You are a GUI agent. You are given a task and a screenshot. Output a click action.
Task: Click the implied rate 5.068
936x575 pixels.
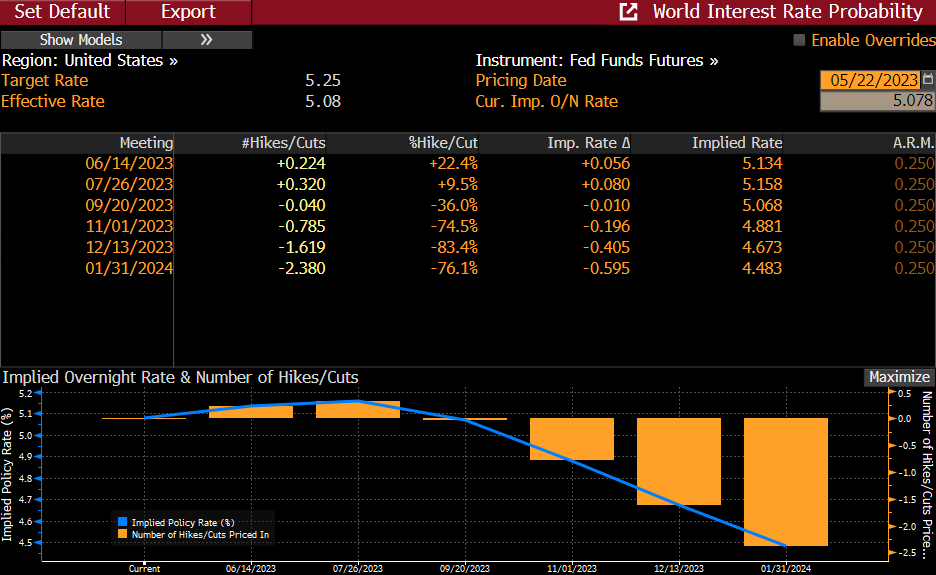coord(762,205)
